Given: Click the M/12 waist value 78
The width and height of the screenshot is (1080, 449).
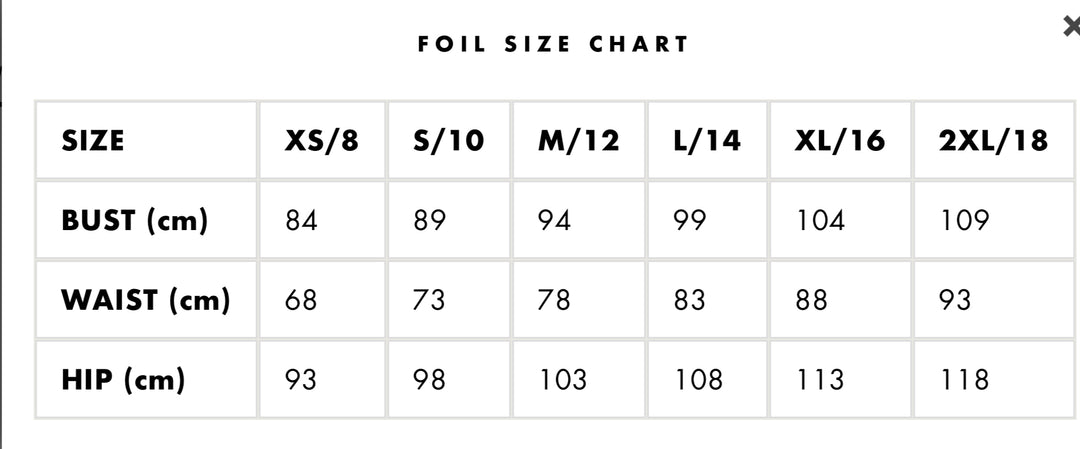Looking at the screenshot, I should pos(554,299).
